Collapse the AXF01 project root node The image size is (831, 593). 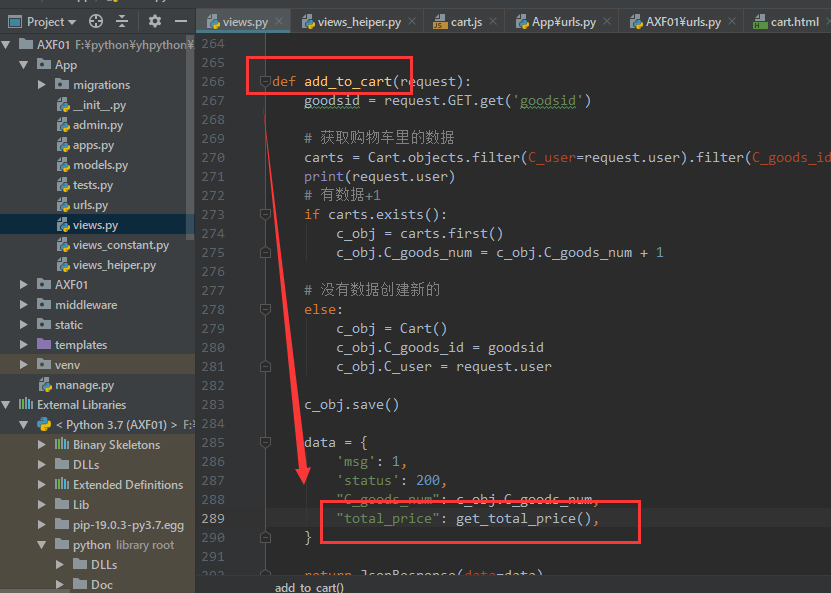6,45
